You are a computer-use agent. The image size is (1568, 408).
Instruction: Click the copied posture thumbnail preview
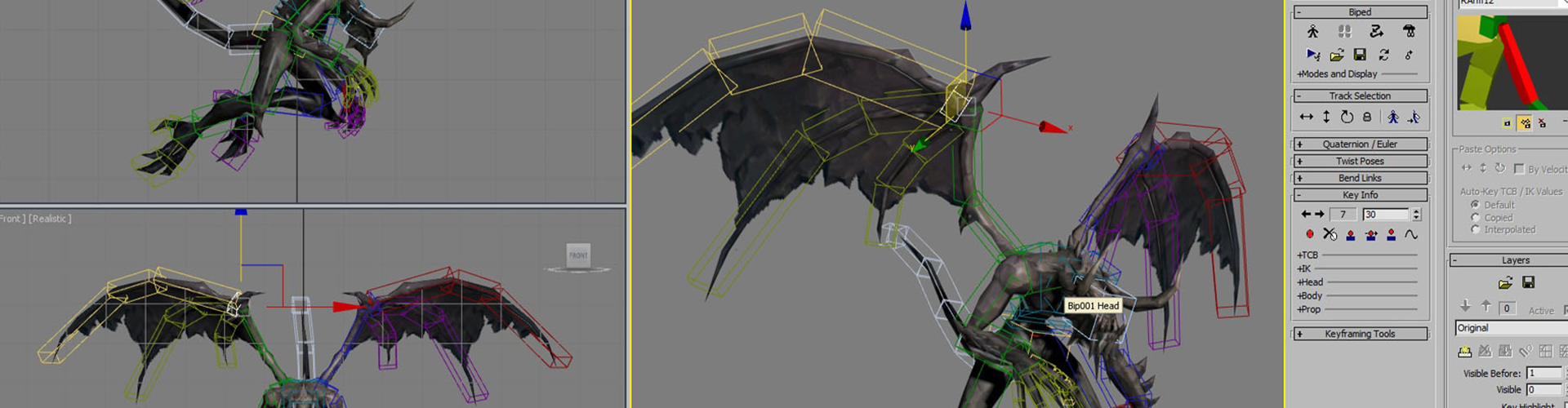coord(1512,62)
